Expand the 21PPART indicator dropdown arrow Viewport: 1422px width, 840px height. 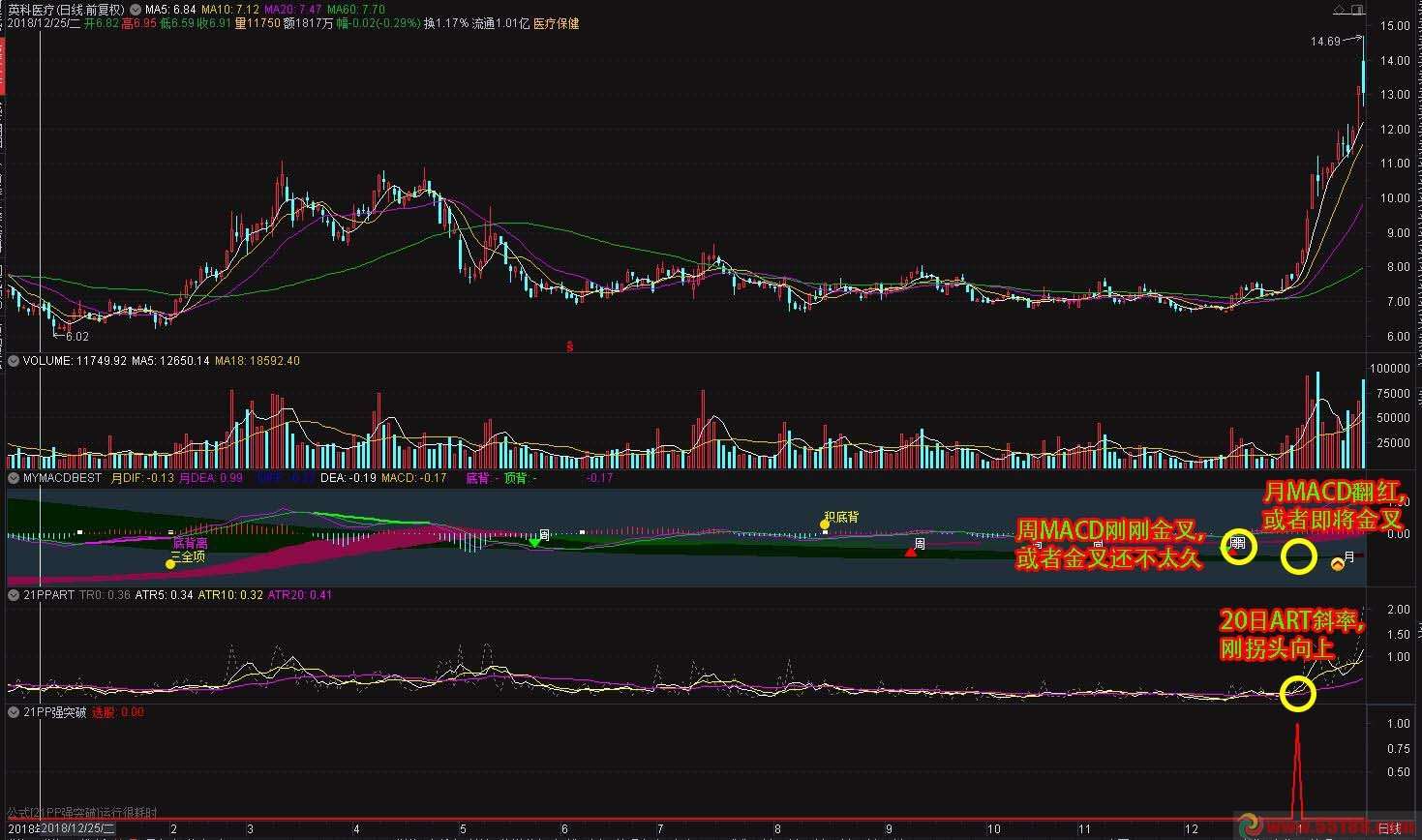click(x=14, y=595)
